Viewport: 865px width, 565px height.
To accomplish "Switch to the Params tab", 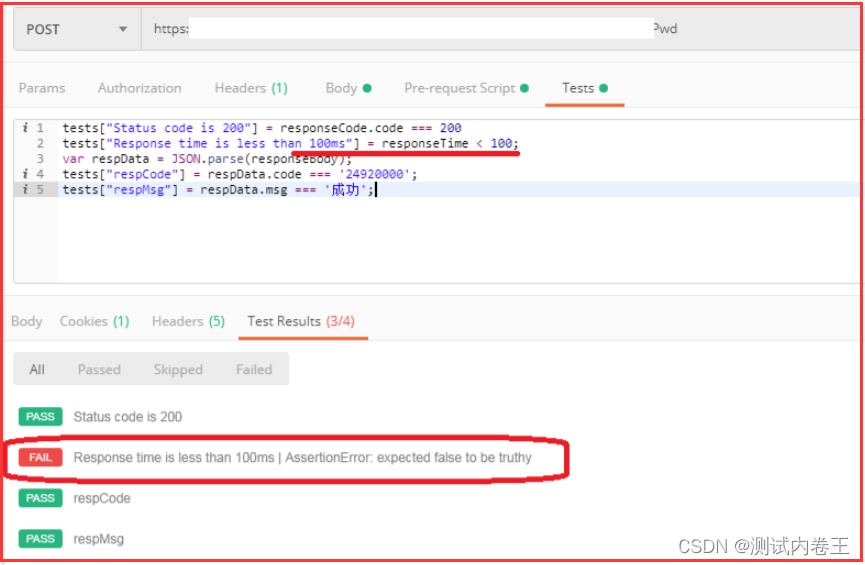I will point(42,88).
